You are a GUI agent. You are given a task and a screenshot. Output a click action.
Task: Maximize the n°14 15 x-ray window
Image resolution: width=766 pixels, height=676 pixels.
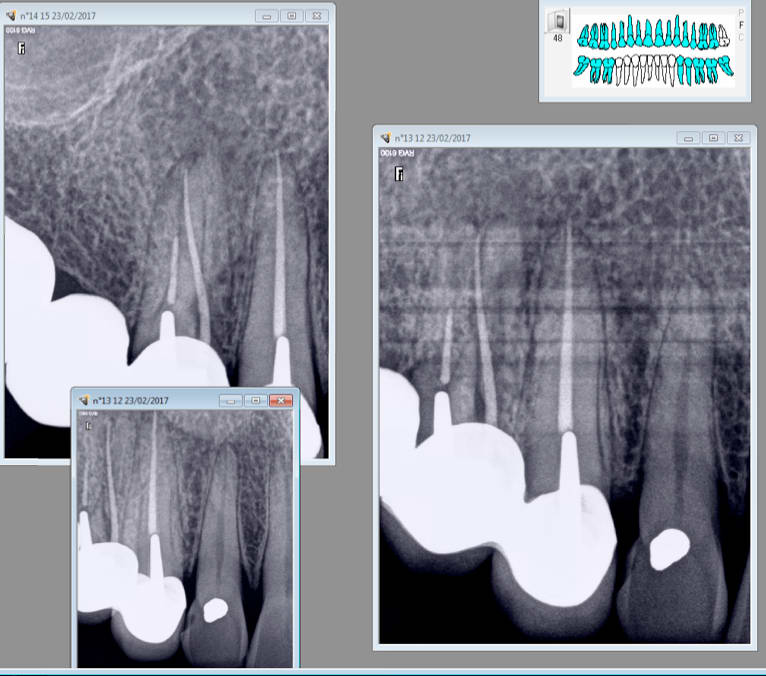tap(291, 16)
